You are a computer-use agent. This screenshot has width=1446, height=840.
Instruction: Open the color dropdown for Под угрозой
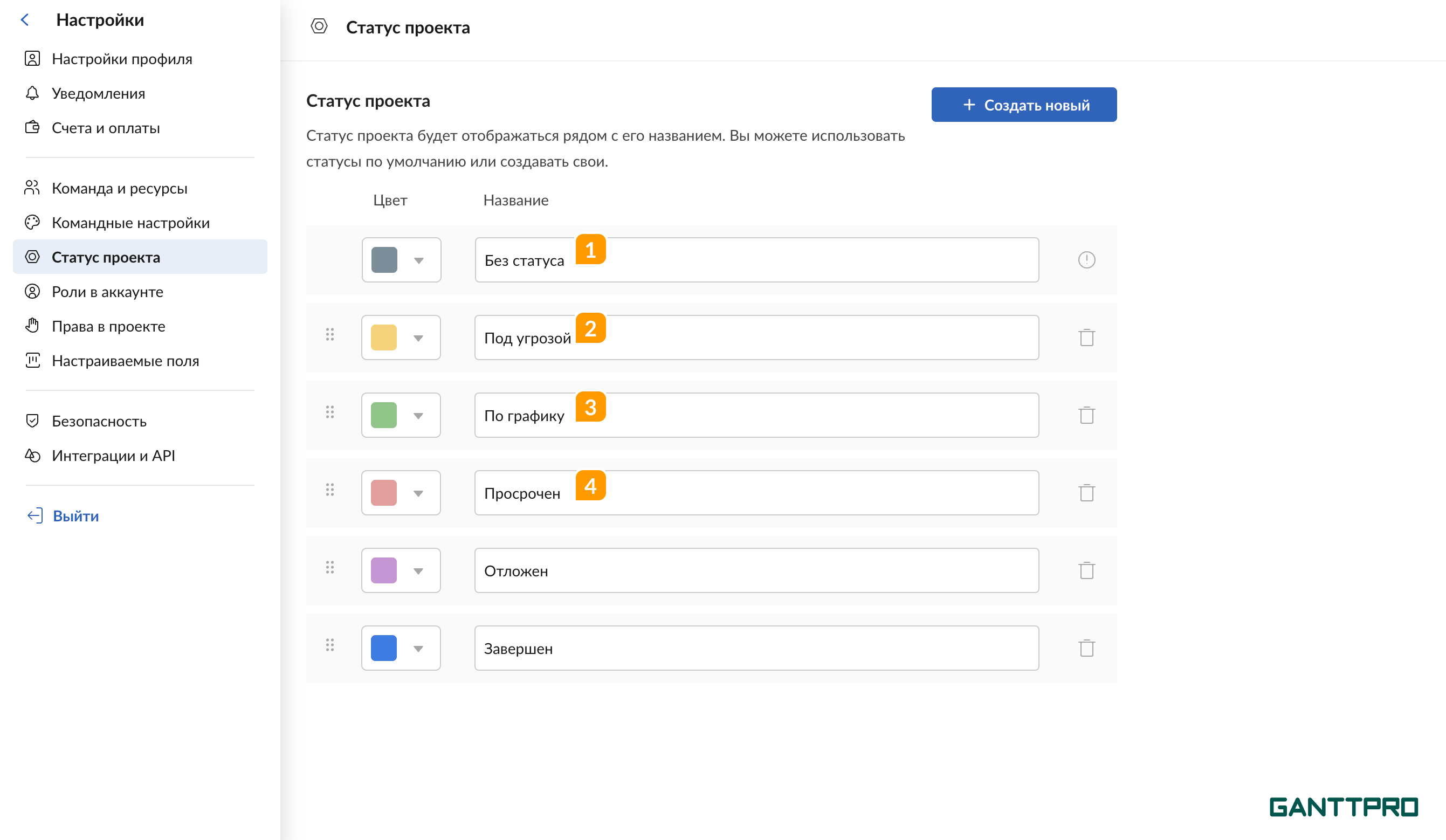pyautogui.click(x=418, y=338)
